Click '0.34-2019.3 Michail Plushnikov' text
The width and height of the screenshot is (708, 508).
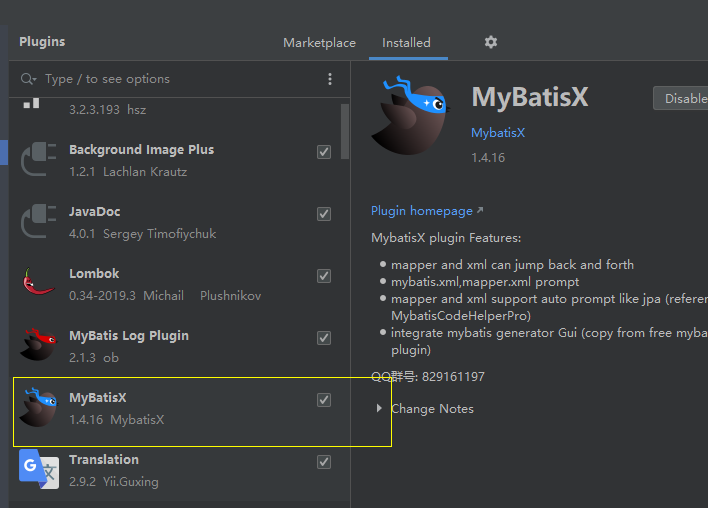click(x=165, y=296)
